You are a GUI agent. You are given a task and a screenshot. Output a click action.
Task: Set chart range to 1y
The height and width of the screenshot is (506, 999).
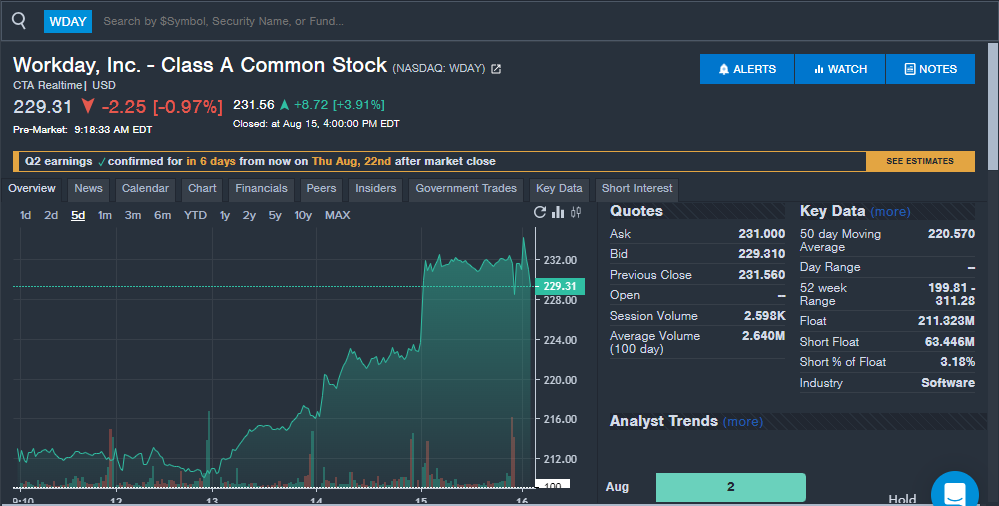point(224,215)
